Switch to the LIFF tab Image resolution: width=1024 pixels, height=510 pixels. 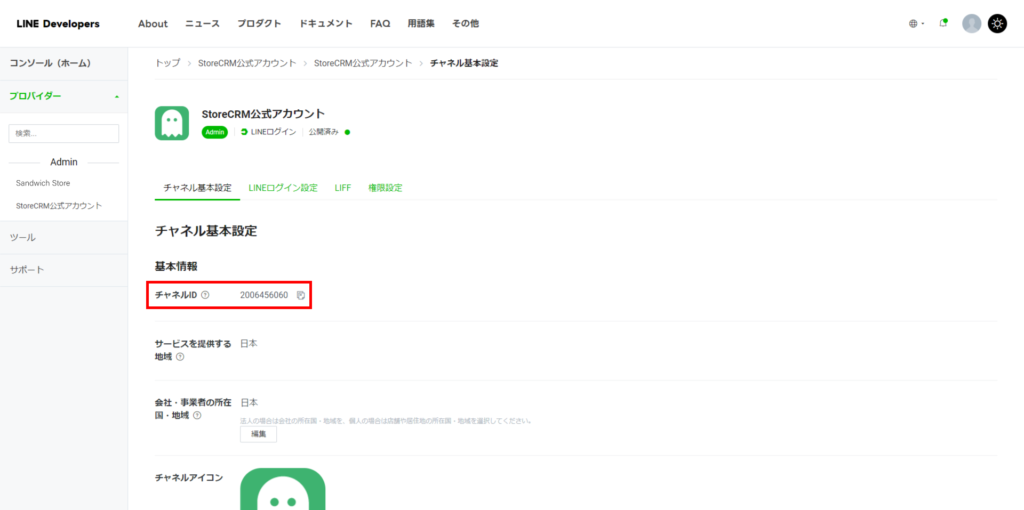[343, 188]
